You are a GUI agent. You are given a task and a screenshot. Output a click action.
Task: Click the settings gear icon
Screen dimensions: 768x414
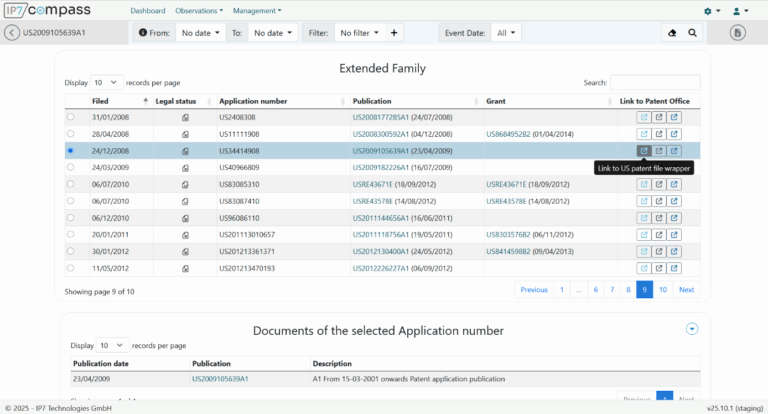click(708, 11)
